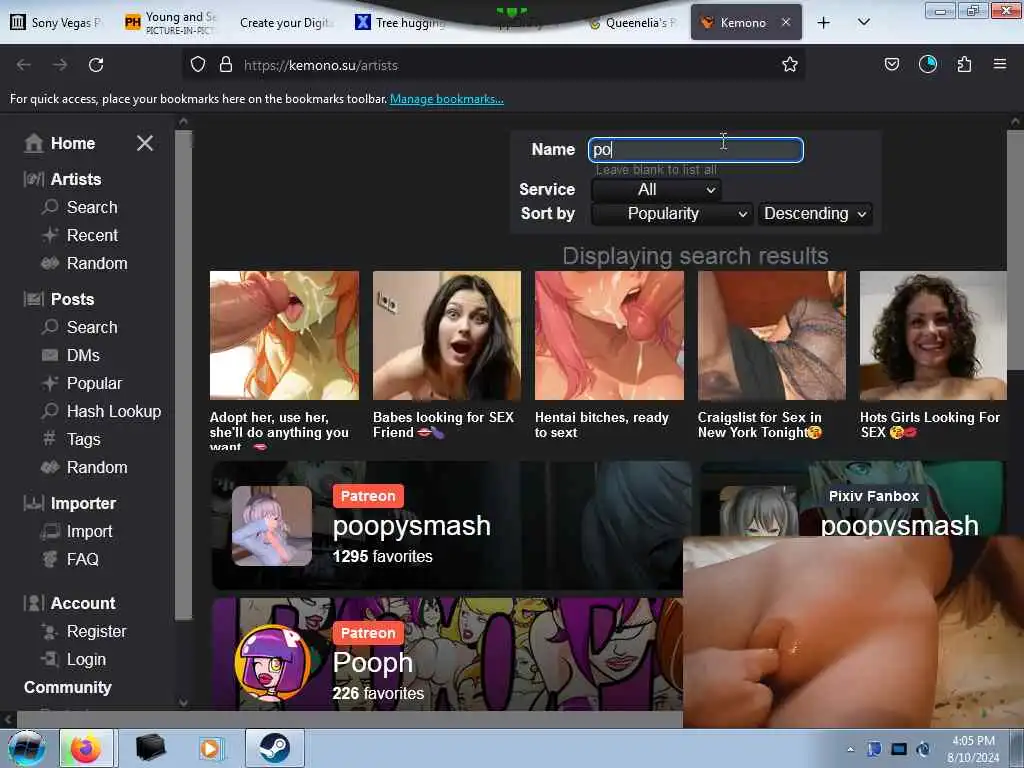Click the envelope icon beside DMs
Screen dimensions: 1024x768
(50, 355)
